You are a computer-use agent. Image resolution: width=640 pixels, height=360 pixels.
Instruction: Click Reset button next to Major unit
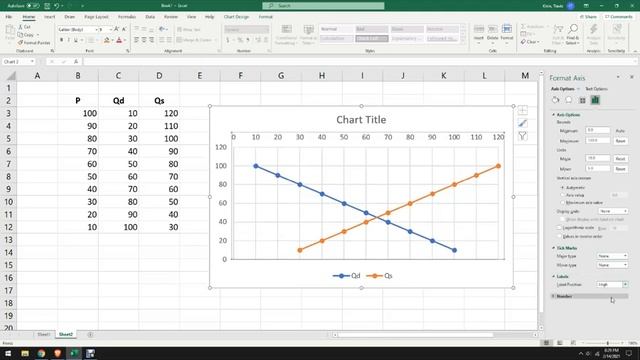tap(620, 159)
